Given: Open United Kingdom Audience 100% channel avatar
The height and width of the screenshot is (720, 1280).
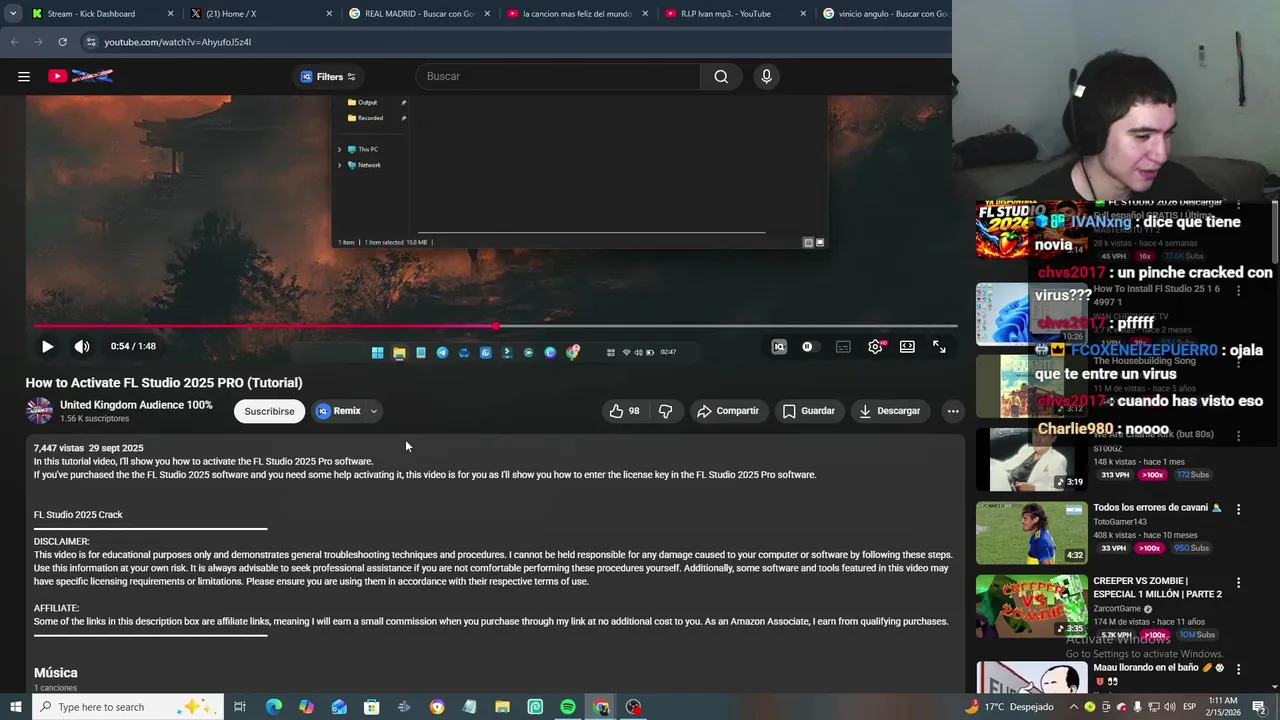Looking at the screenshot, I should point(39,411).
